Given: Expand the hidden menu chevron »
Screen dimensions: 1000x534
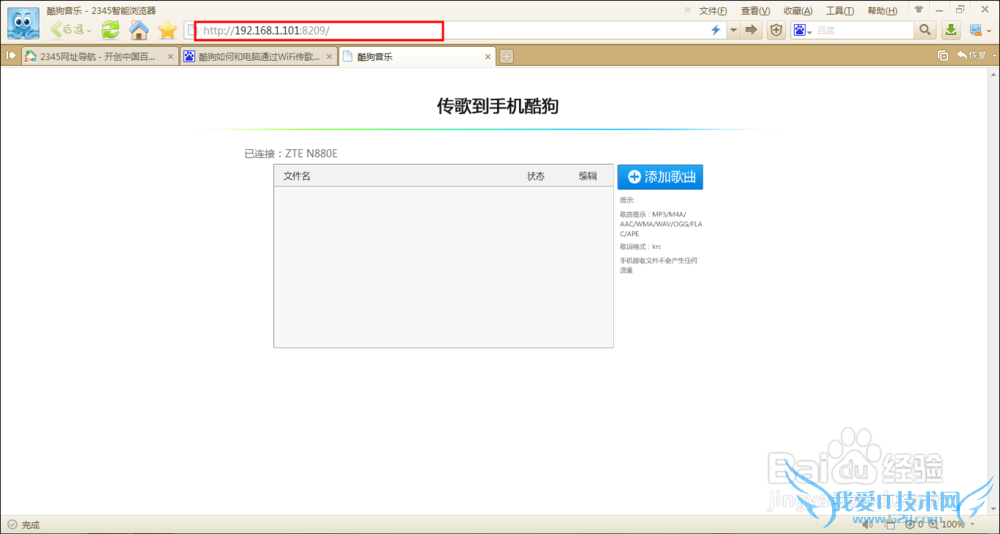Looking at the screenshot, I should pyautogui.click(x=687, y=10).
